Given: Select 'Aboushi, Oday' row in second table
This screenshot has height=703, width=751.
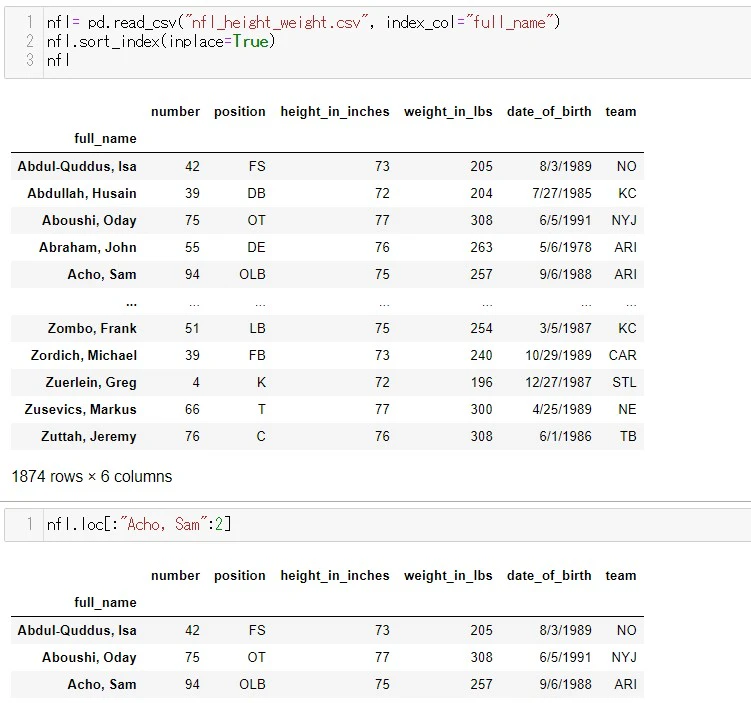Looking at the screenshot, I should pos(327,658).
